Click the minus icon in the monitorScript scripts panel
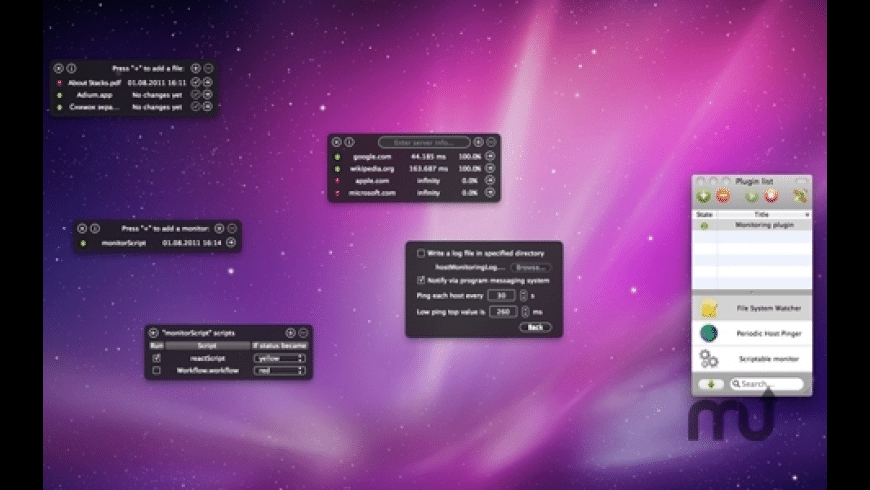Screen dimensions: 870x490 pos(303,333)
